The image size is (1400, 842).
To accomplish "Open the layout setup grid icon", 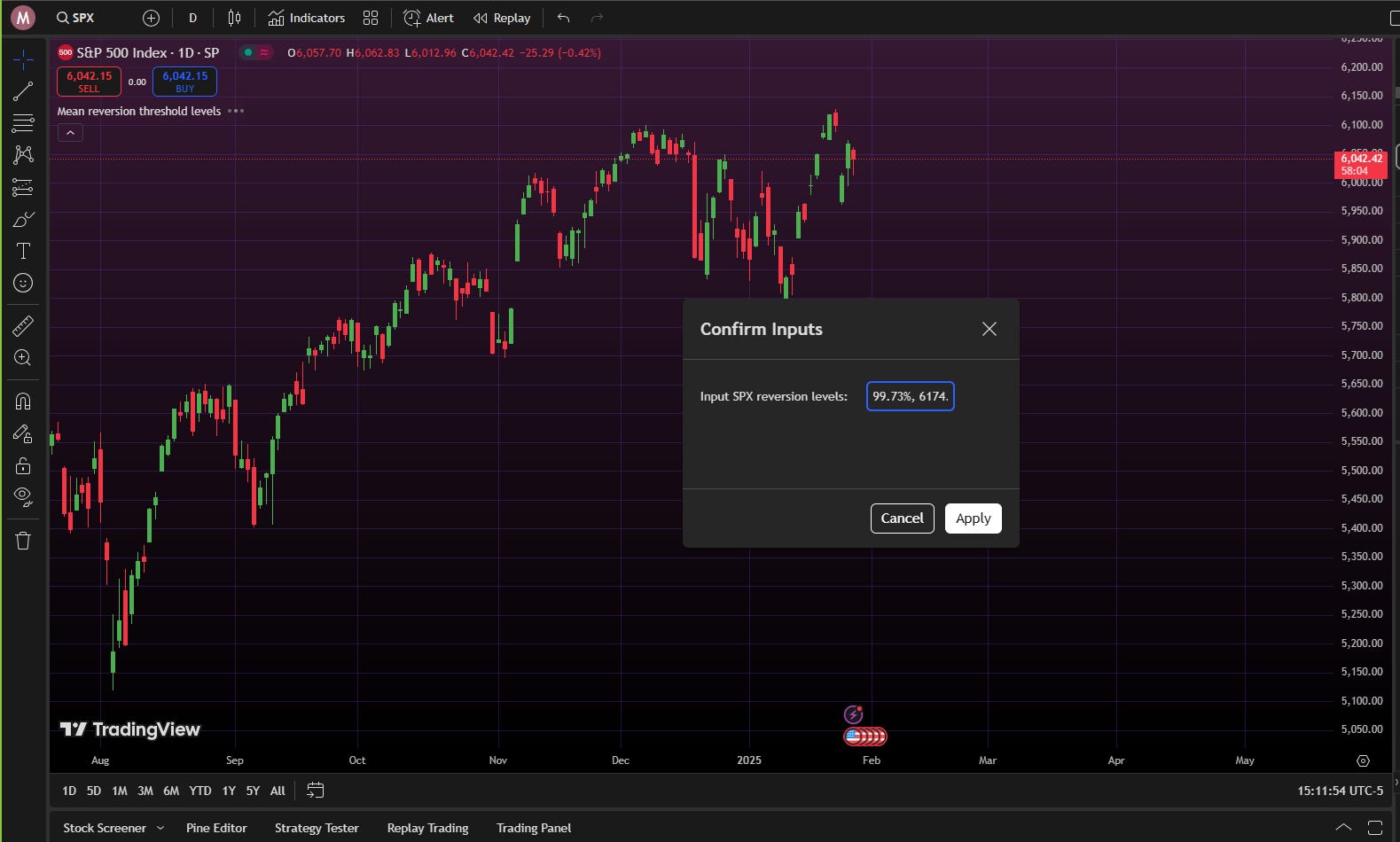I will (371, 18).
